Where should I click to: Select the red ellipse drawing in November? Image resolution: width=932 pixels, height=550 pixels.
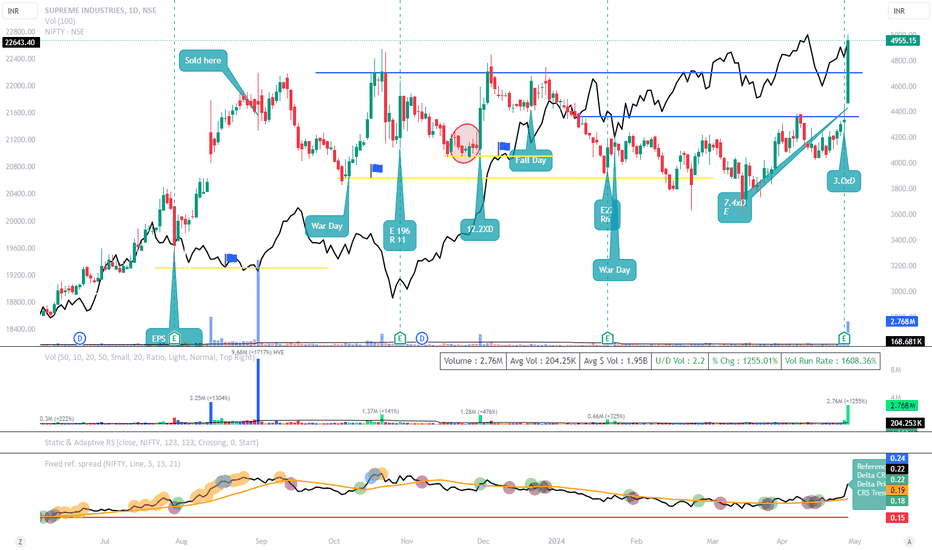[465, 143]
